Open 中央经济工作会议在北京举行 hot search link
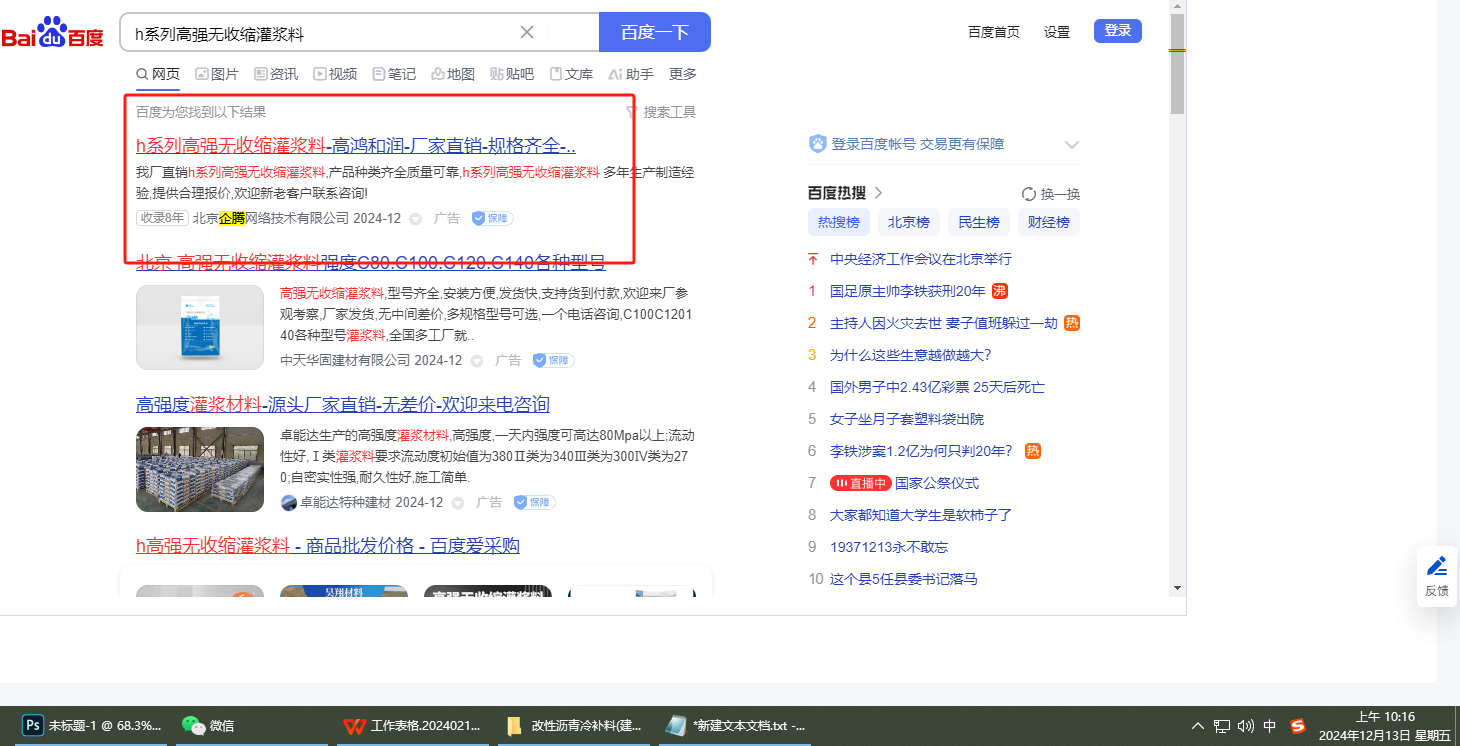This screenshot has height=746, width=1460. [920, 259]
